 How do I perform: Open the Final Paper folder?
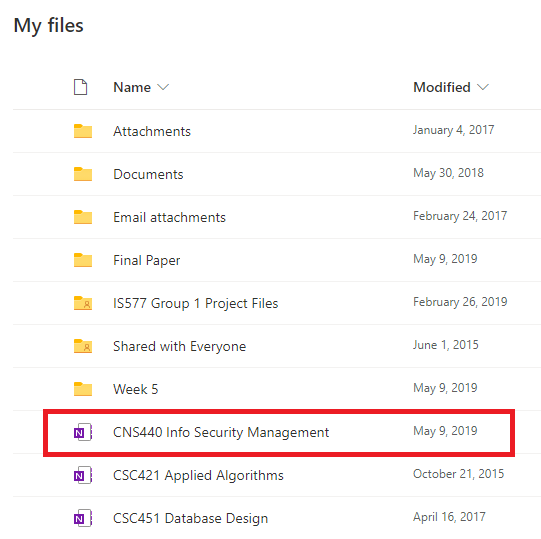coord(147,260)
